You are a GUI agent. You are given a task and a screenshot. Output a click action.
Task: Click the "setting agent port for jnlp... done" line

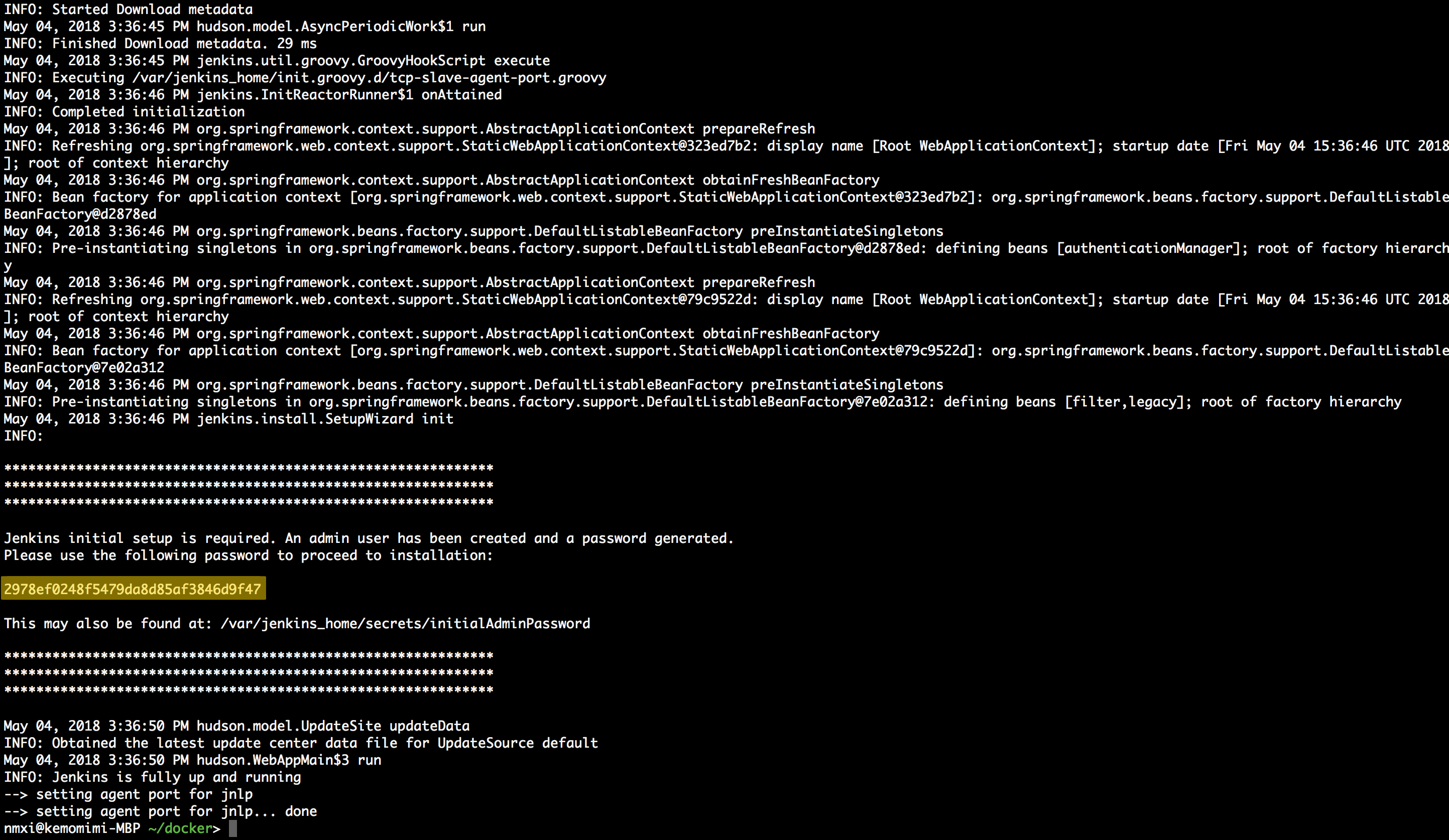pos(161,811)
